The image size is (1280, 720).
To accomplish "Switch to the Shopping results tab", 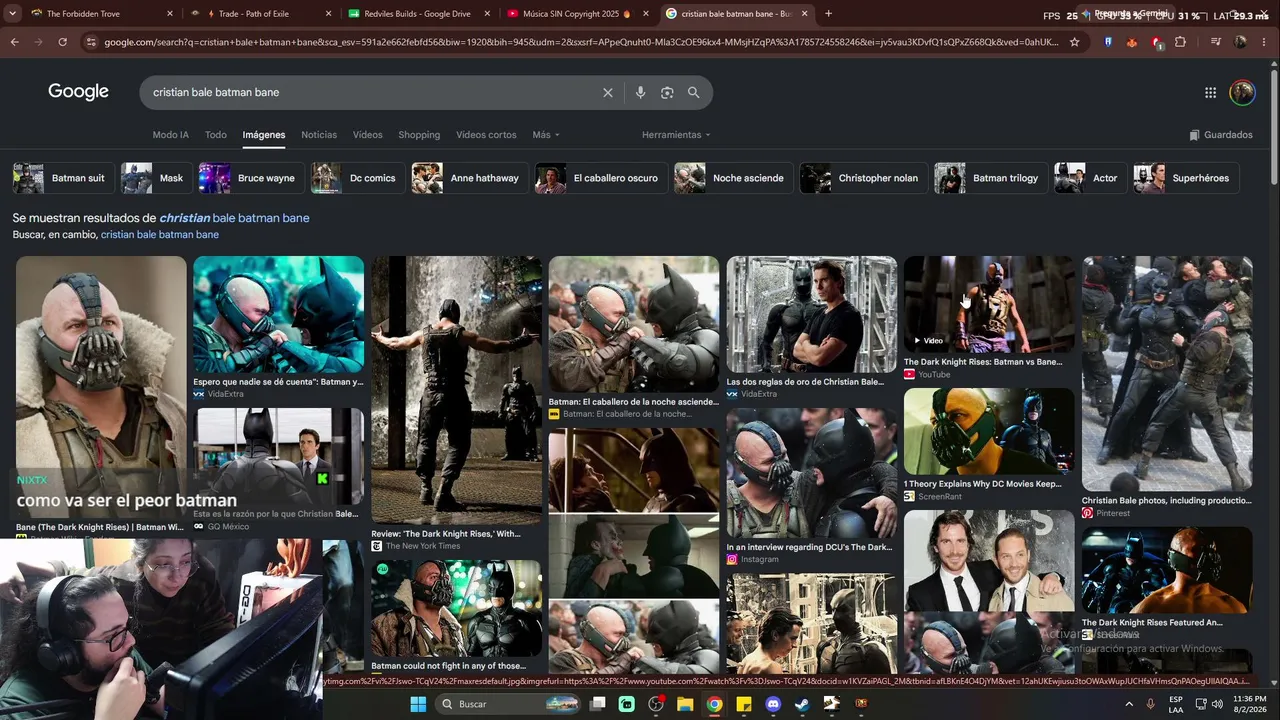I will [x=419, y=135].
